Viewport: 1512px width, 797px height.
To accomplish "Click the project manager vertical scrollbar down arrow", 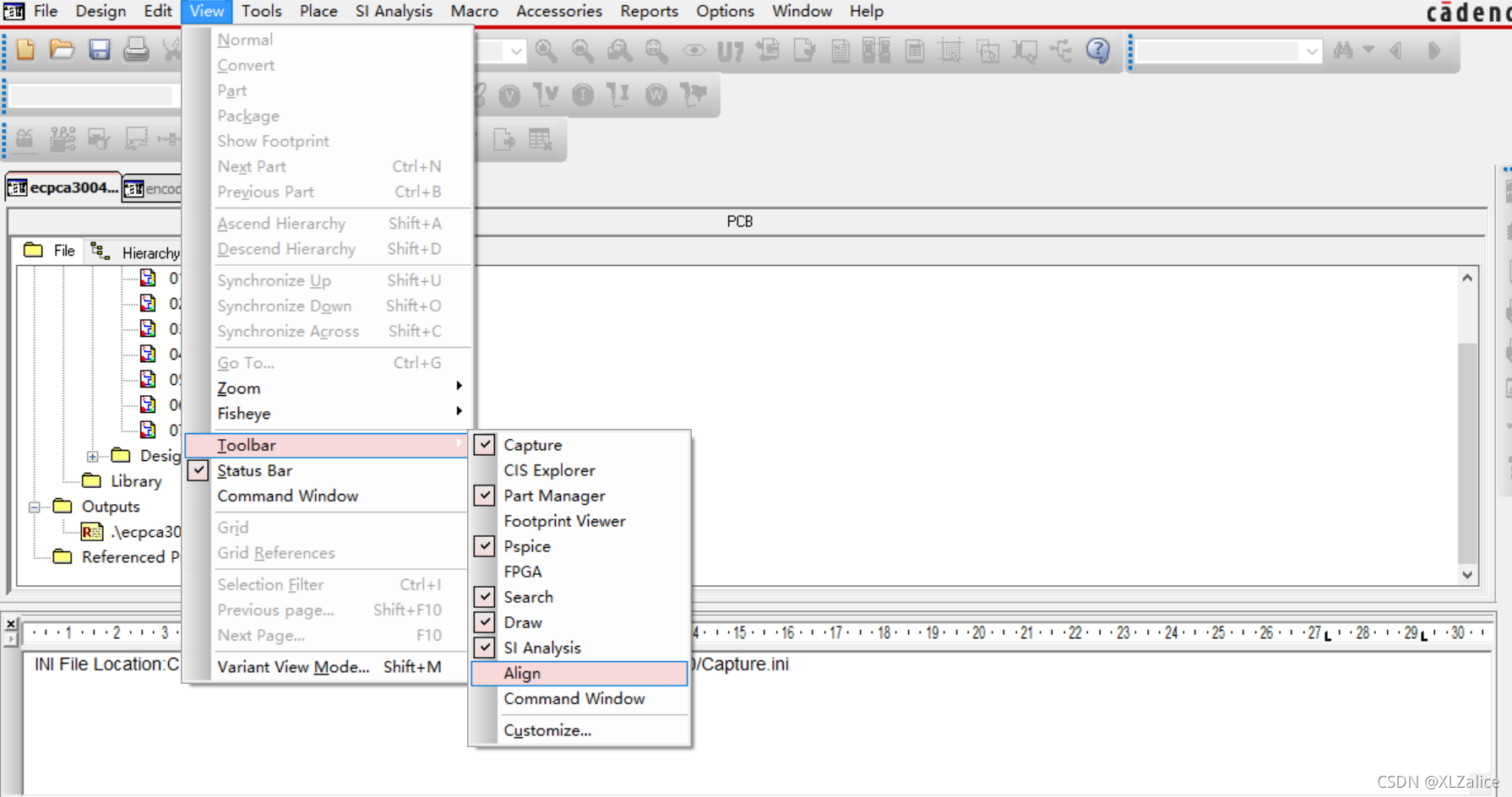I will [x=1467, y=574].
